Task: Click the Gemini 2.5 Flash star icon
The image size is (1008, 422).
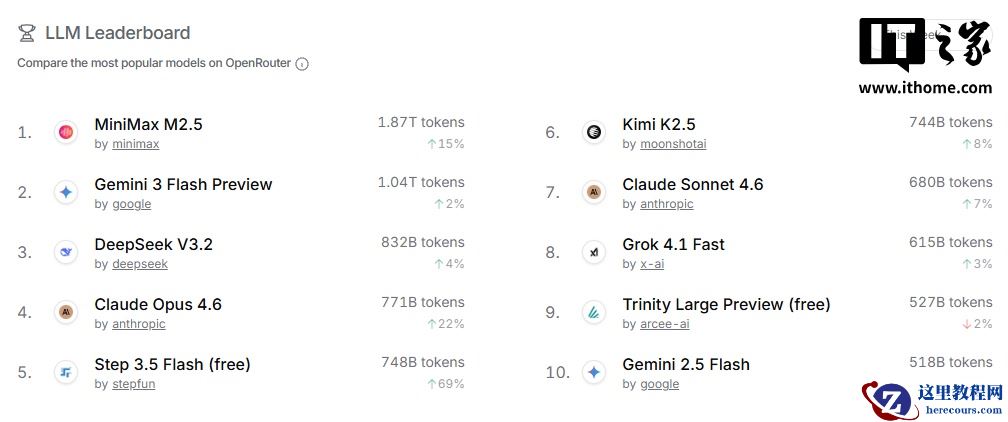Action: point(594,372)
